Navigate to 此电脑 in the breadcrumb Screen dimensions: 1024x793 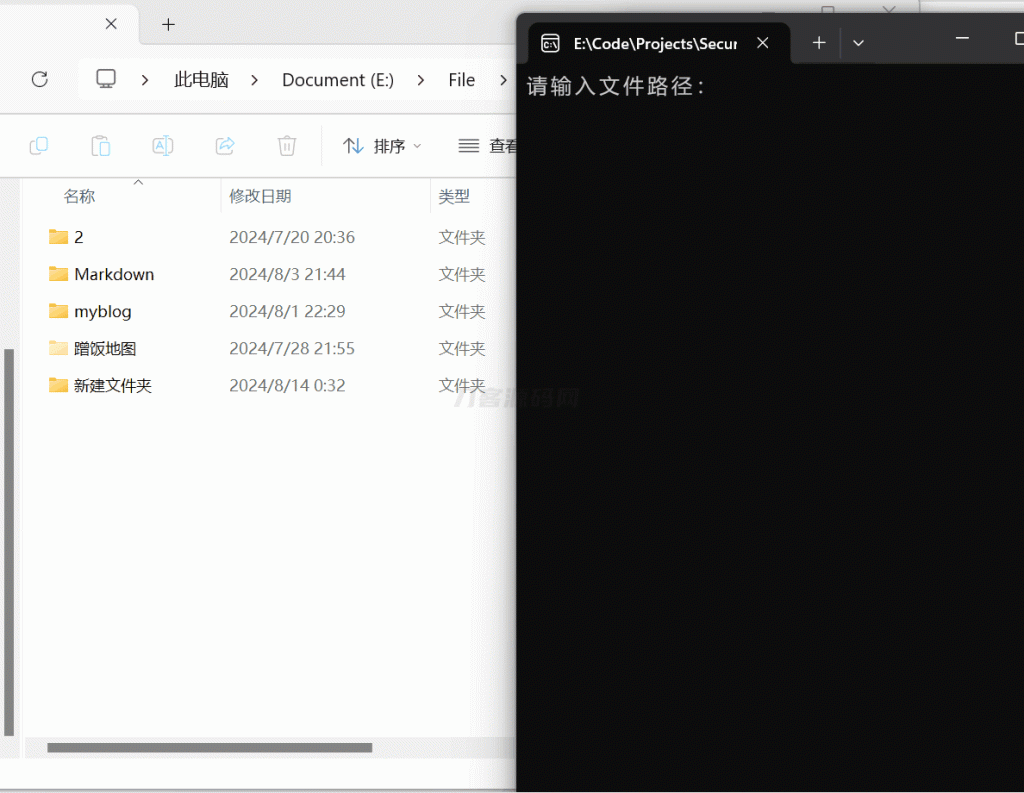(200, 79)
